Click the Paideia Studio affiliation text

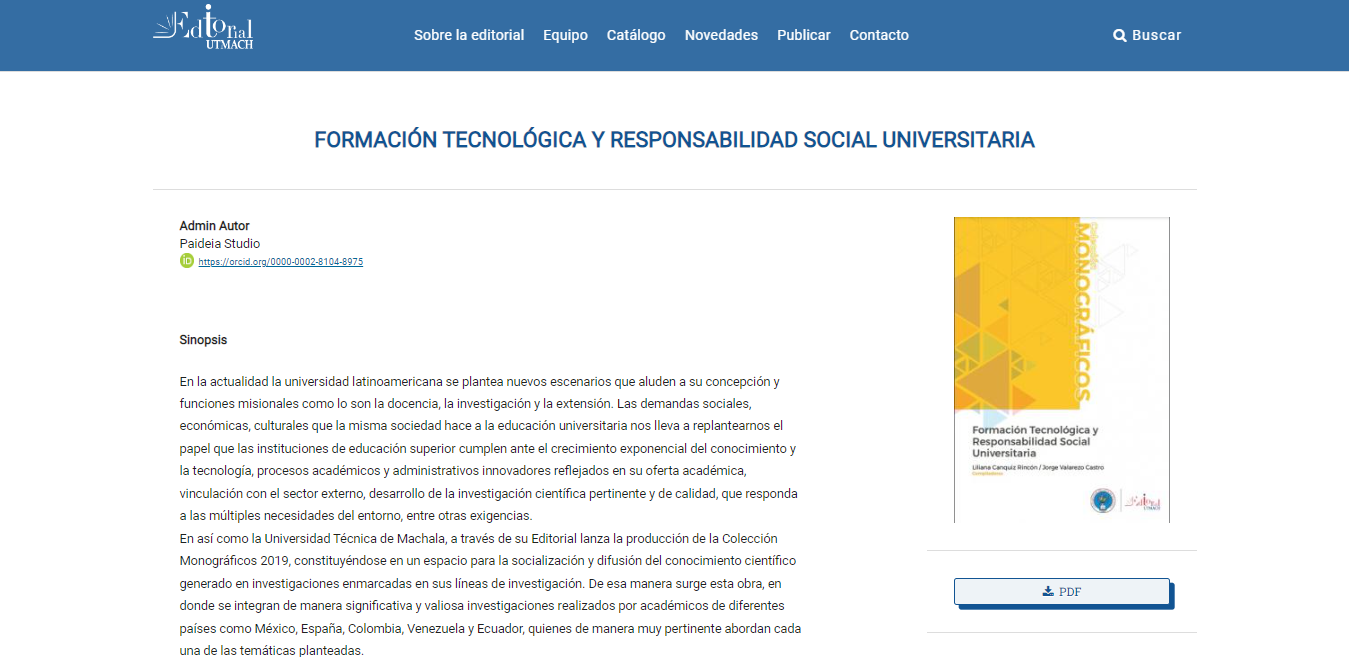pos(220,243)
